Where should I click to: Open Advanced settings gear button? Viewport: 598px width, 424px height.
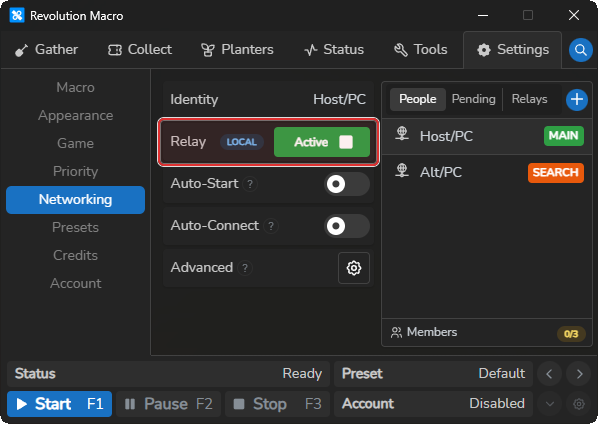[354, 268]
